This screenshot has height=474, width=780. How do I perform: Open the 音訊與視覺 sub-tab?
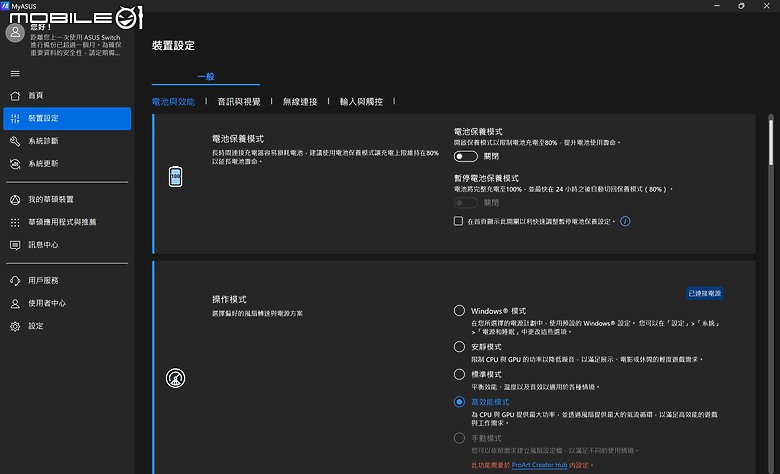tap(239, 101)
